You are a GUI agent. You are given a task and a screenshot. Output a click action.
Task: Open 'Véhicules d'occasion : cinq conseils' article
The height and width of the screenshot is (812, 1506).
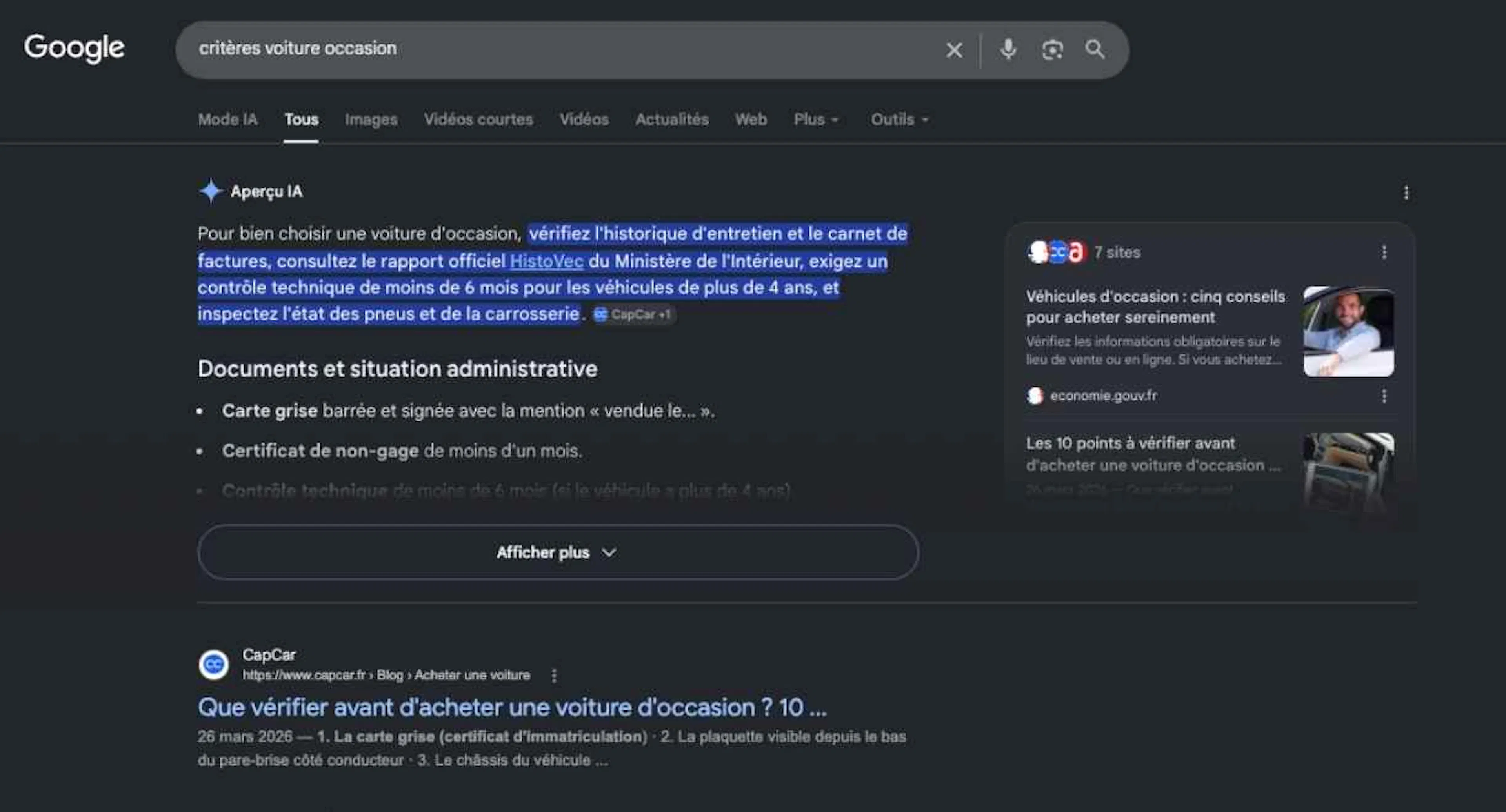[1155, 307]
